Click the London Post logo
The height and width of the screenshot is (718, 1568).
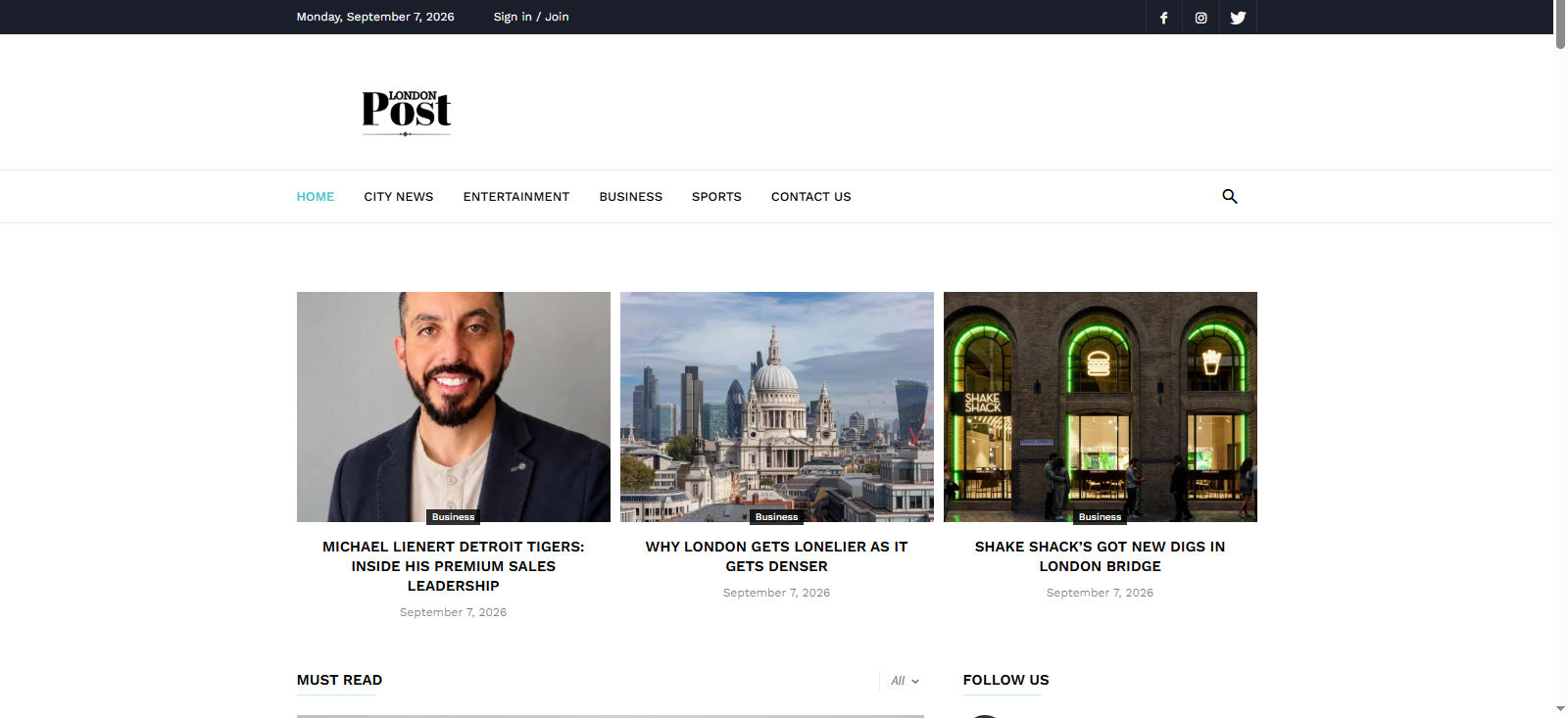(407, 113)
